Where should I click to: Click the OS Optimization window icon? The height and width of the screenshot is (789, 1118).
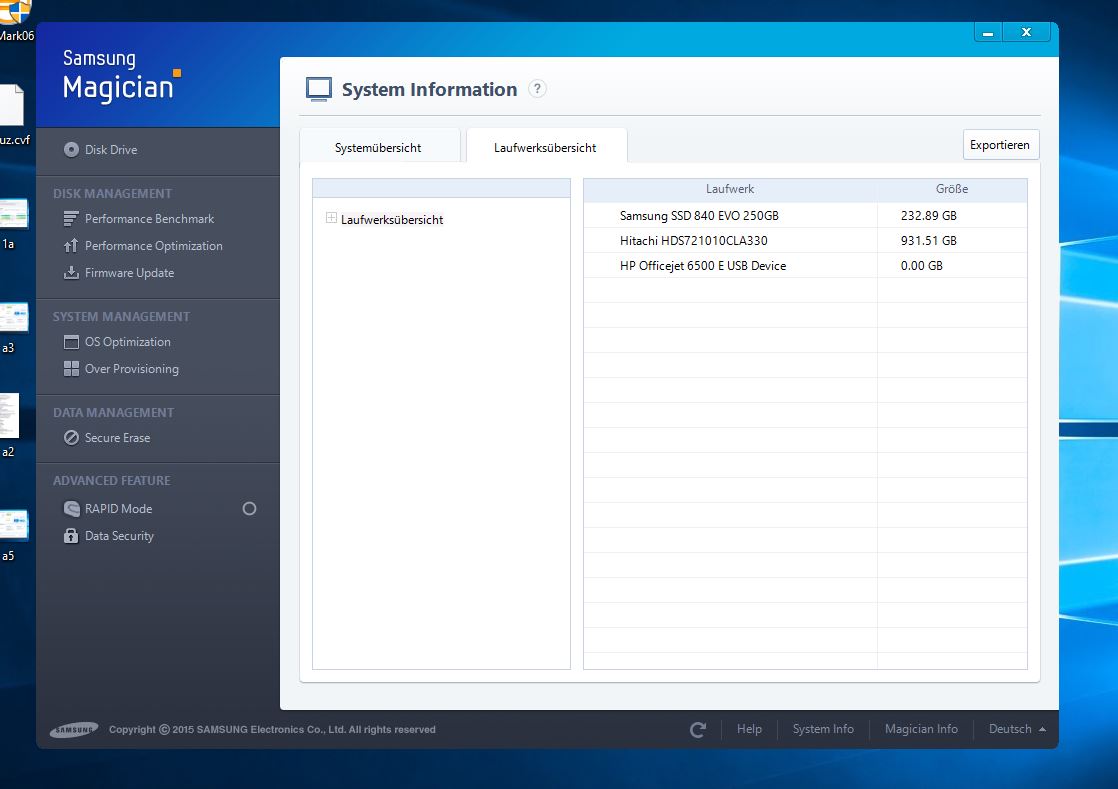coord(71,342)
